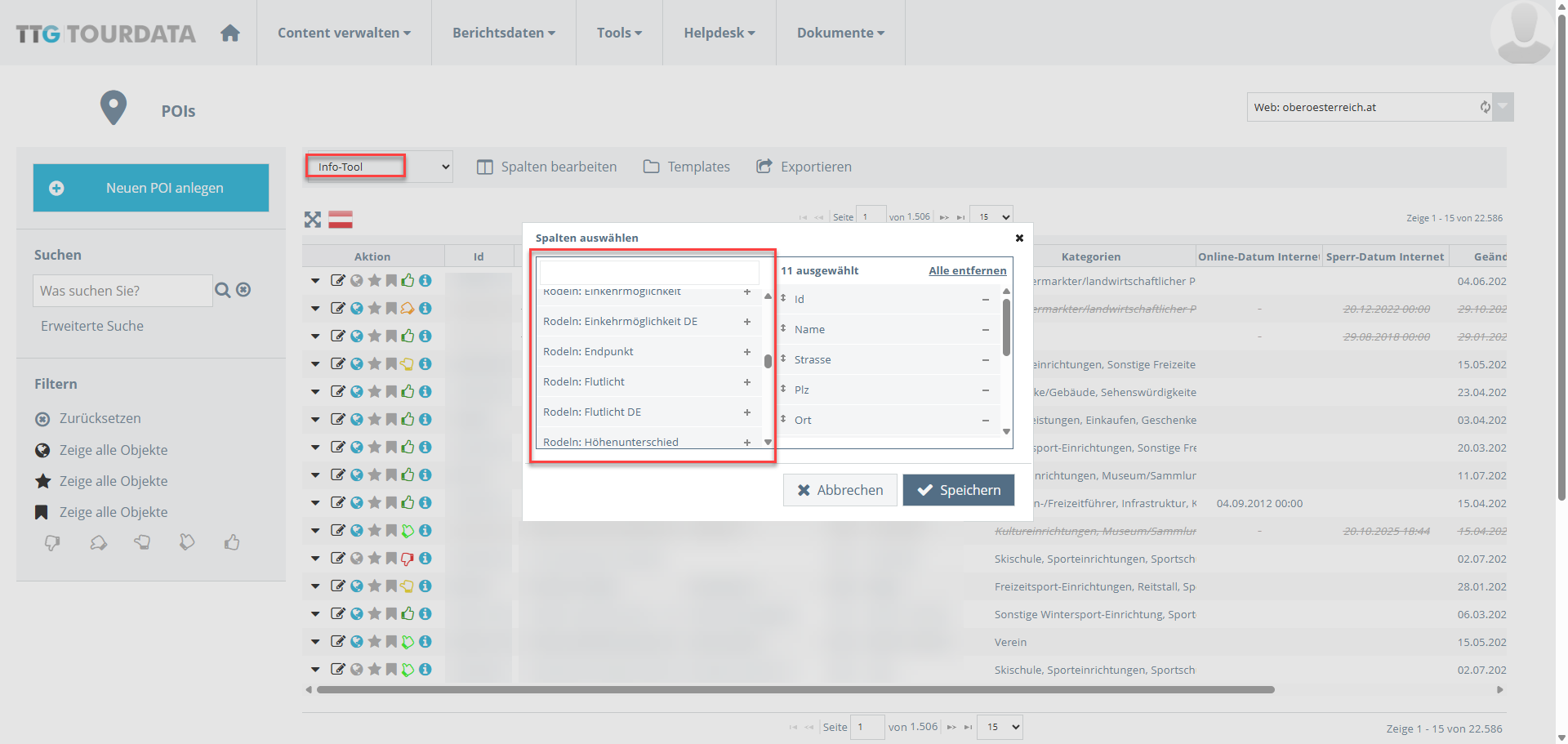The width and height of the screenshot is (1568, 744).
Task: Go to the home page icon
Action: (x=230, y=33)
